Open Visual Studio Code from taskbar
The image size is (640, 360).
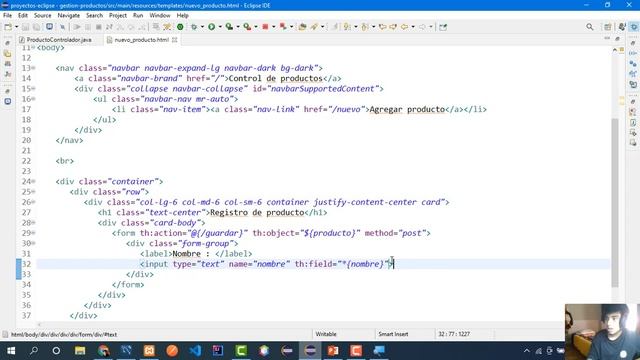195,351
